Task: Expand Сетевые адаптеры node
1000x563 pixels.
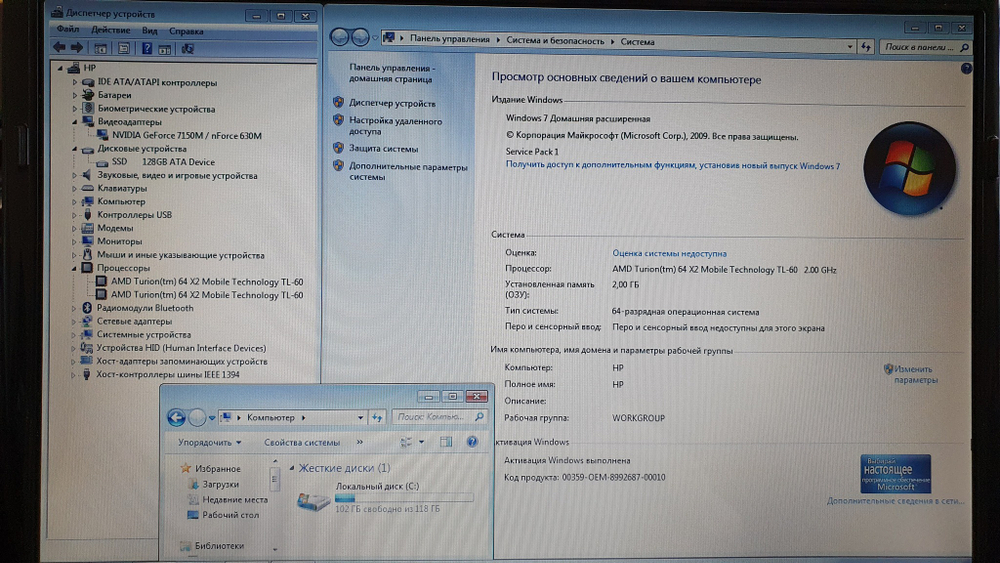Action: coord(74,321)
